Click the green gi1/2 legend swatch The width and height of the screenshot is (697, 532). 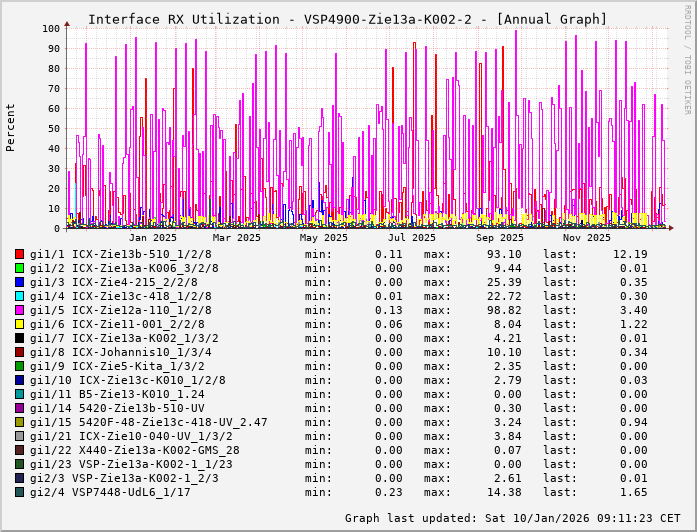tap(19, 268)
